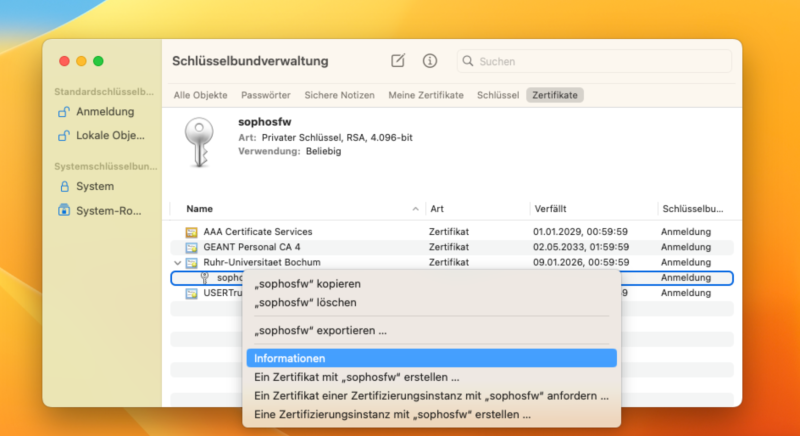Maximize the window with green button
The image size is (800, 436).
tap(98, 61)
